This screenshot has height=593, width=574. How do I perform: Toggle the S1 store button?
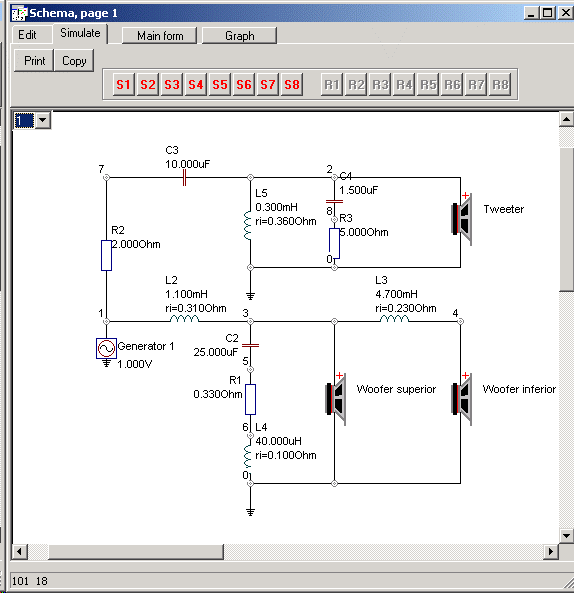coord(123,84)
